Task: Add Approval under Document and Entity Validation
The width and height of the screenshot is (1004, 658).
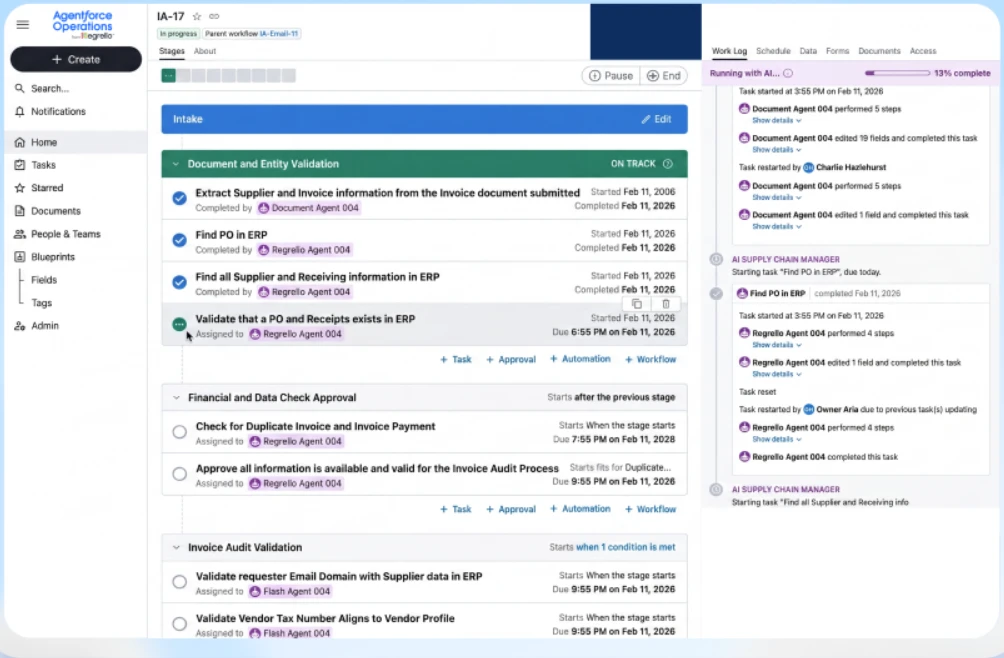Action: (x=510, y=360)
